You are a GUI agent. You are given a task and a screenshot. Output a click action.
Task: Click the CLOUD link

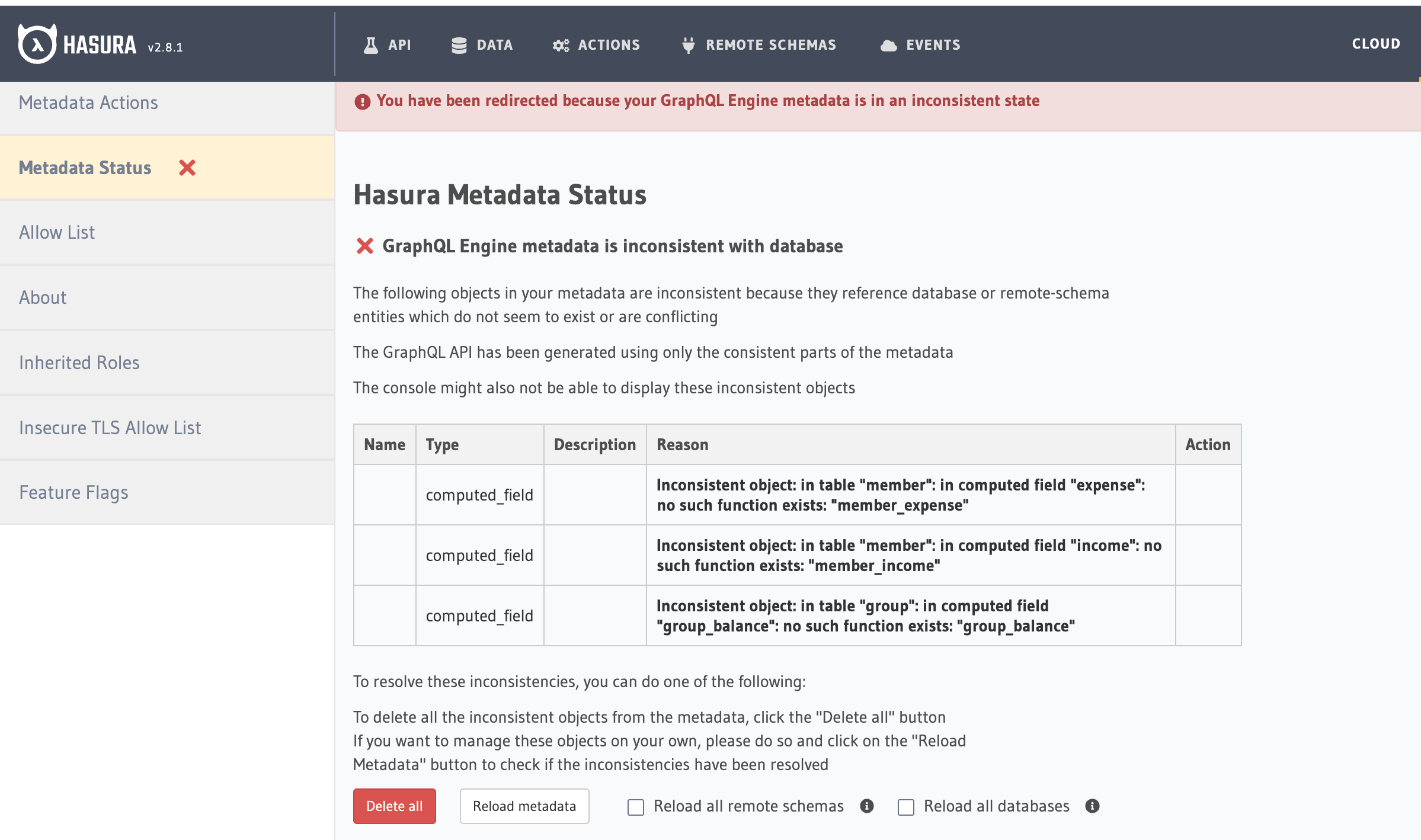coord(1376,44)
